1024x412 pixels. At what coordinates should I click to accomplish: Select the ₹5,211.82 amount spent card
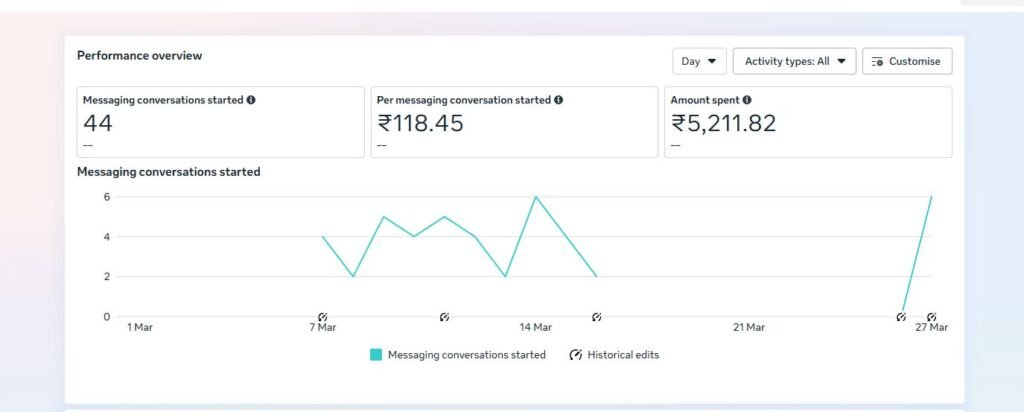coord(807,122)
